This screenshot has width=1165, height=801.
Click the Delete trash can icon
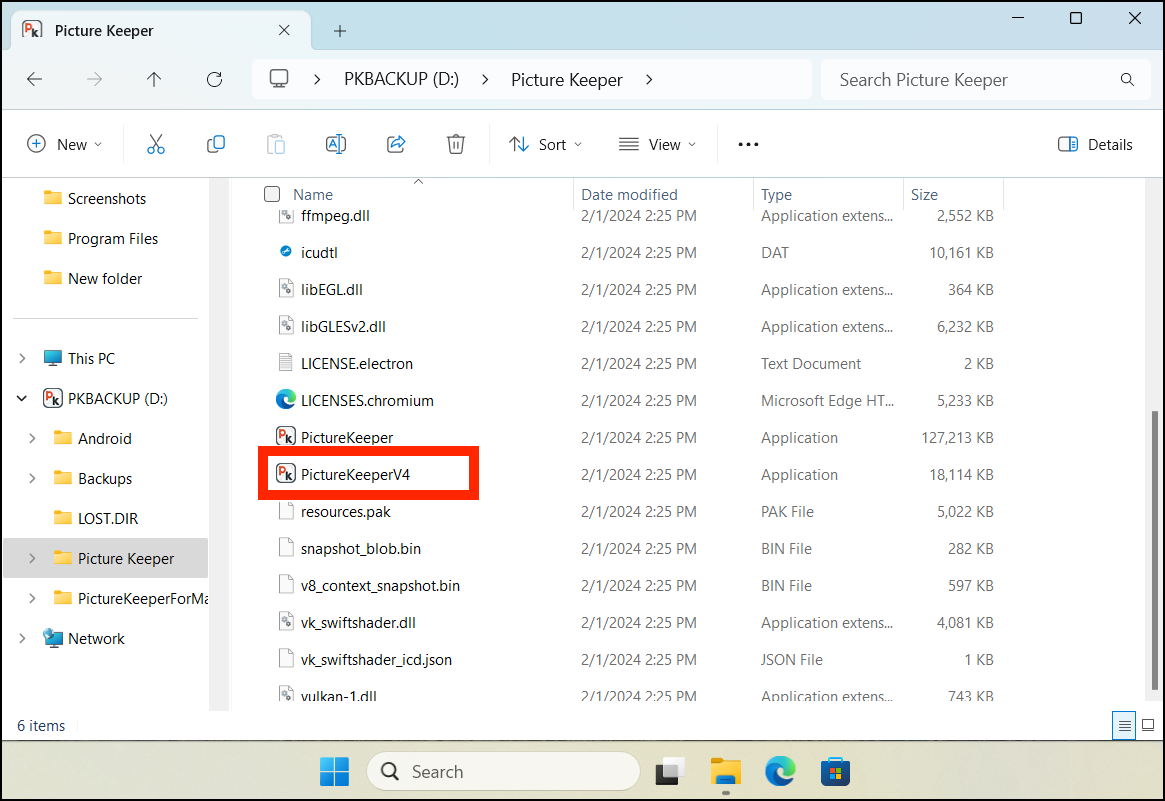coord(455,144)
